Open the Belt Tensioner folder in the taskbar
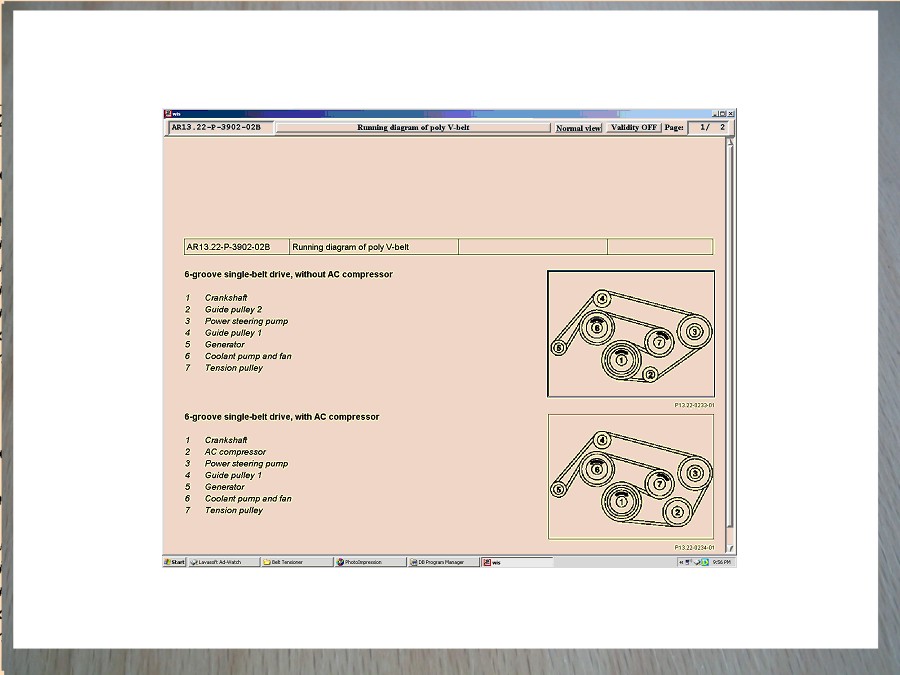Screen dimensions: 900x675 pos(295,562)
